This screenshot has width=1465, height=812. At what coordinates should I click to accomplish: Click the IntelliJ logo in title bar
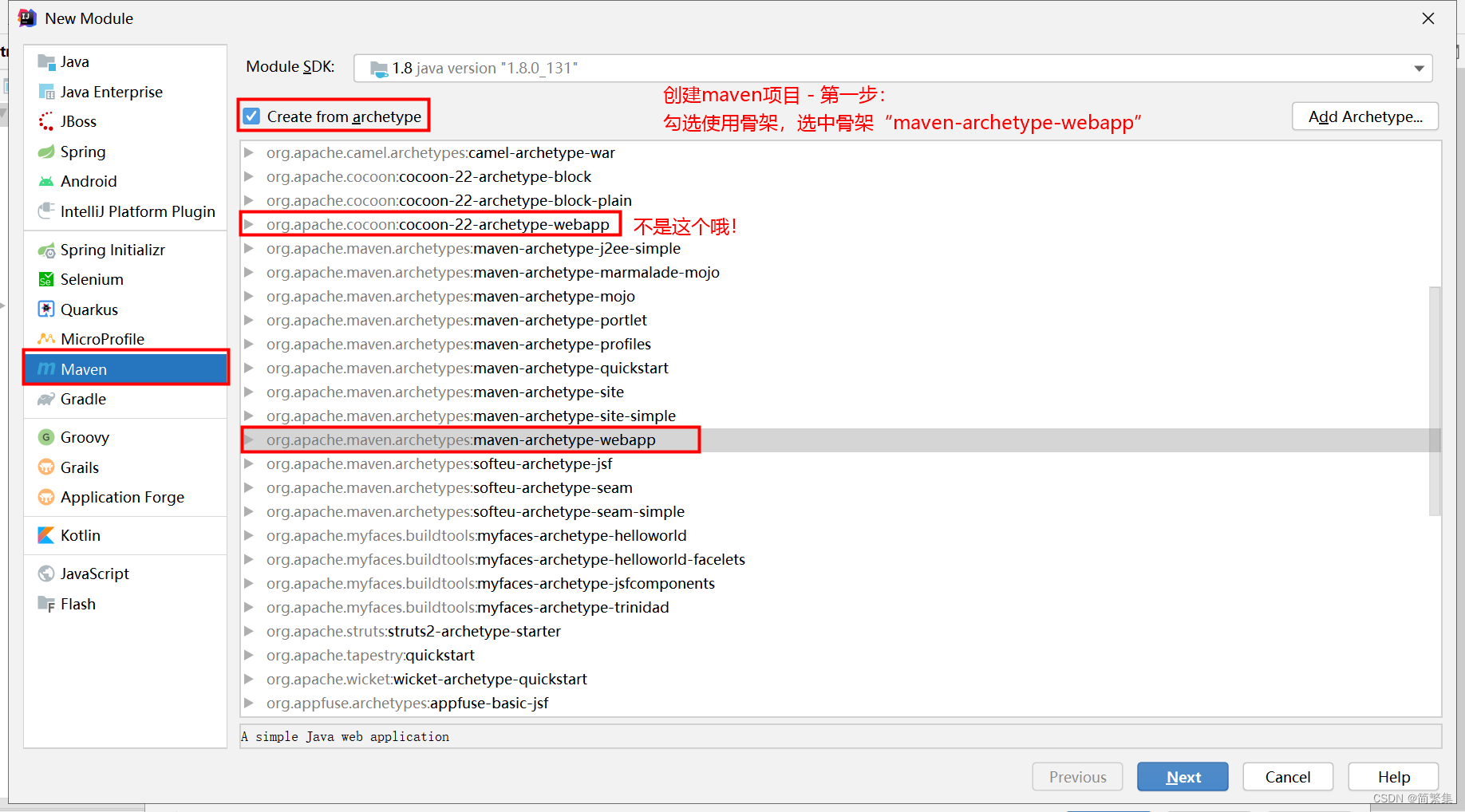tap(27, 18)
